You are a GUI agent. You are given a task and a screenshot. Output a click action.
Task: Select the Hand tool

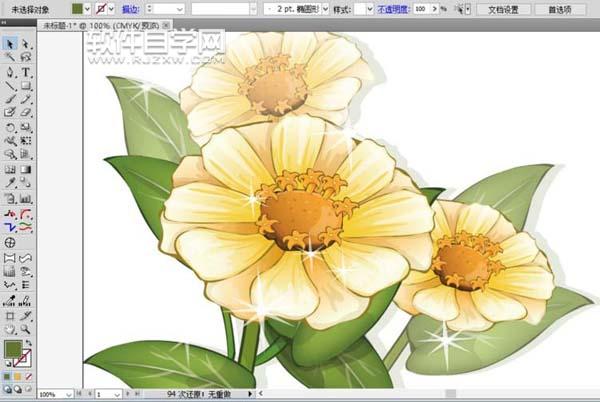tap(10, 328)
